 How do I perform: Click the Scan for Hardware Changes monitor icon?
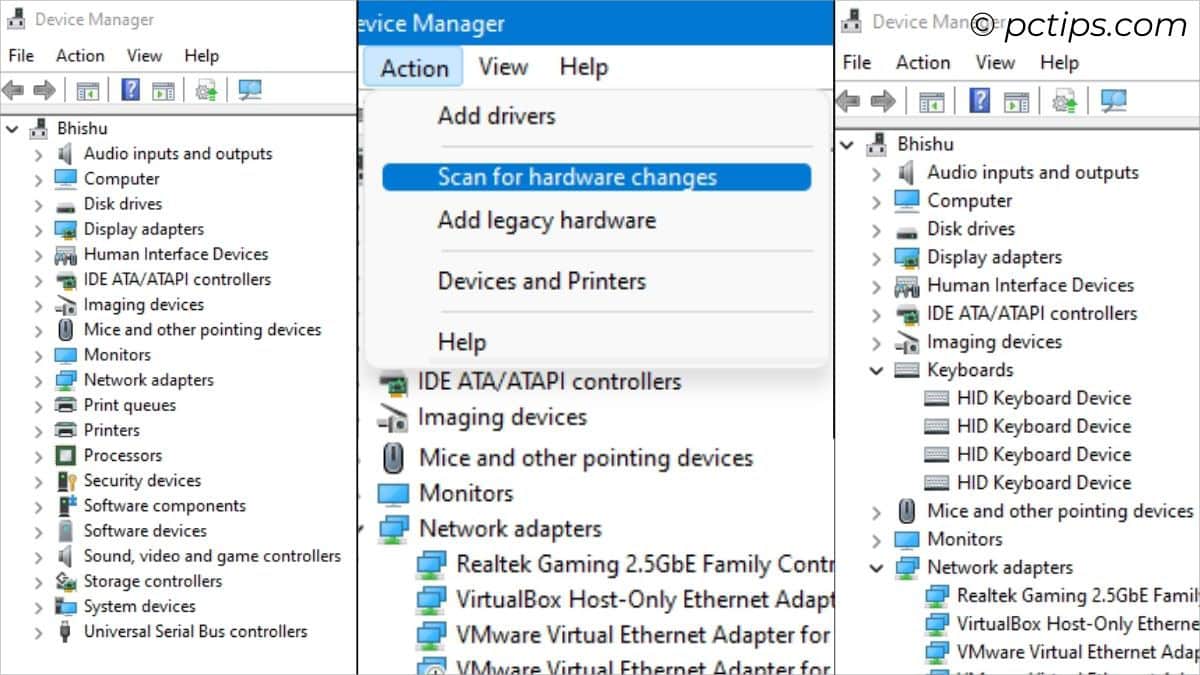pos(250,90)
